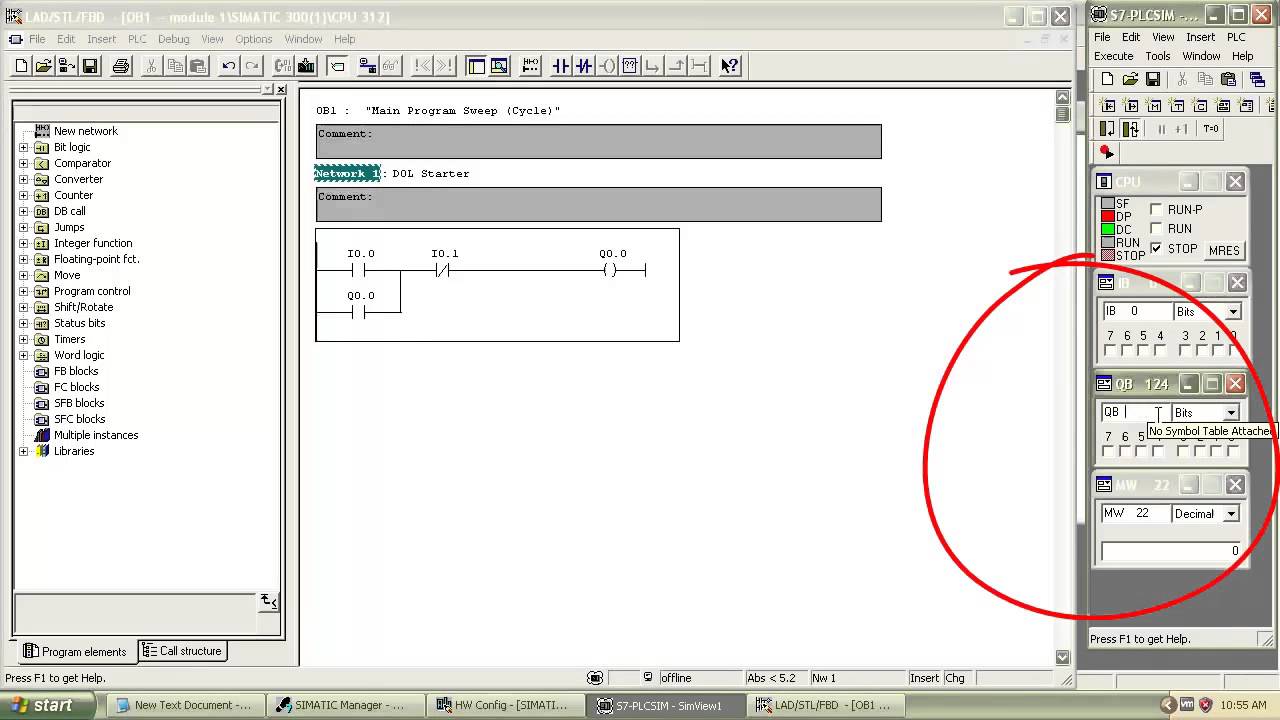Open PLC menu in LAD editor
This screenshot has width=1280, height=720.
[137, 39]
